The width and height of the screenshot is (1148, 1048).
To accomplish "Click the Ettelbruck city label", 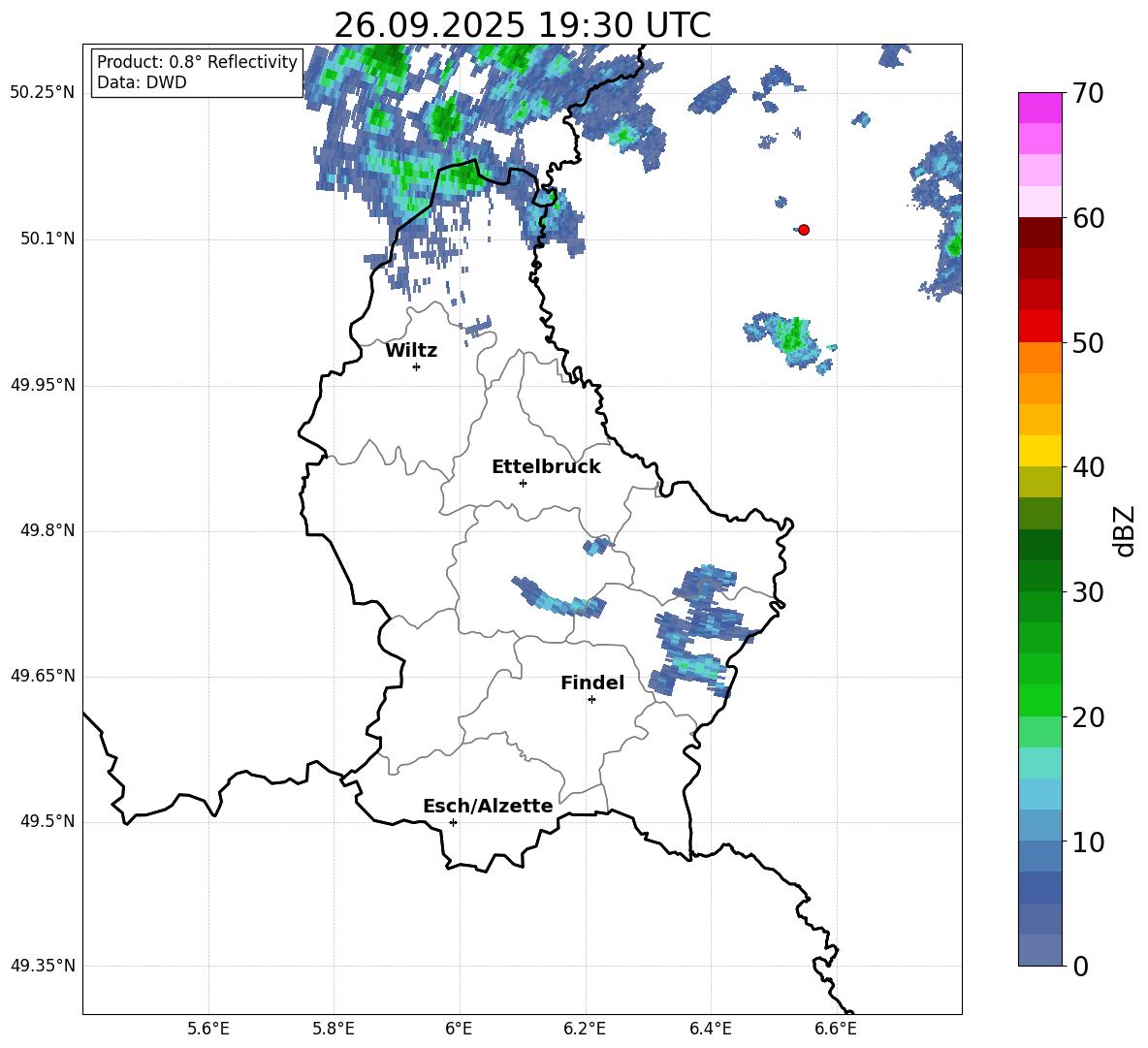I will (546, 466).
